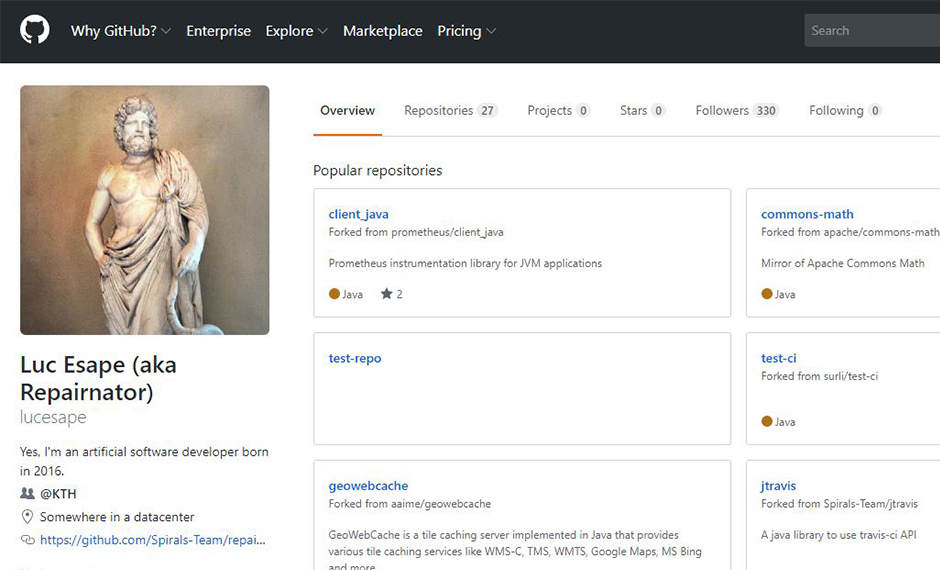Open the Enterprise menu item

[x=218, y=31]
